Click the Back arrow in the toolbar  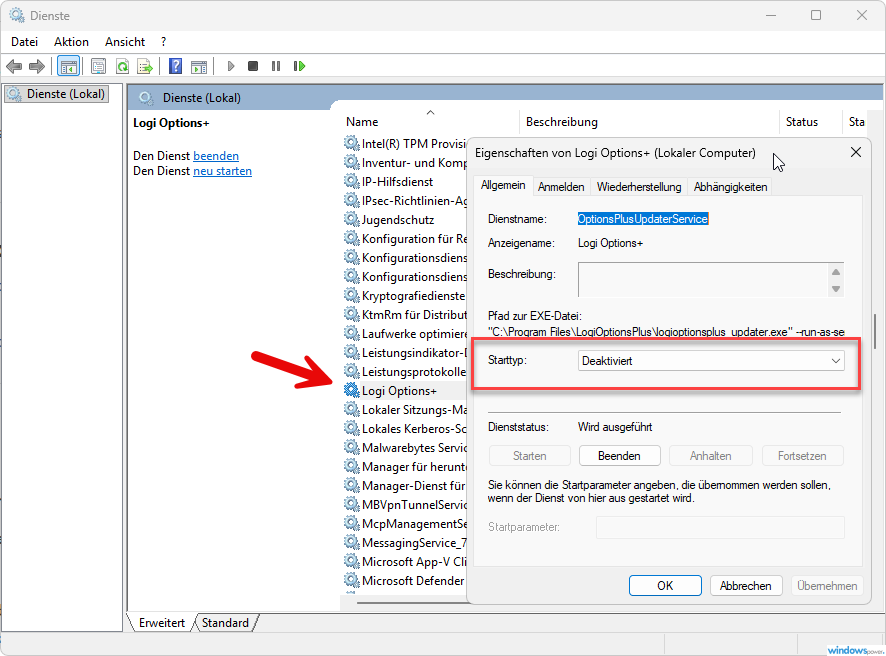pyautogui.click(x=14, y=67)
